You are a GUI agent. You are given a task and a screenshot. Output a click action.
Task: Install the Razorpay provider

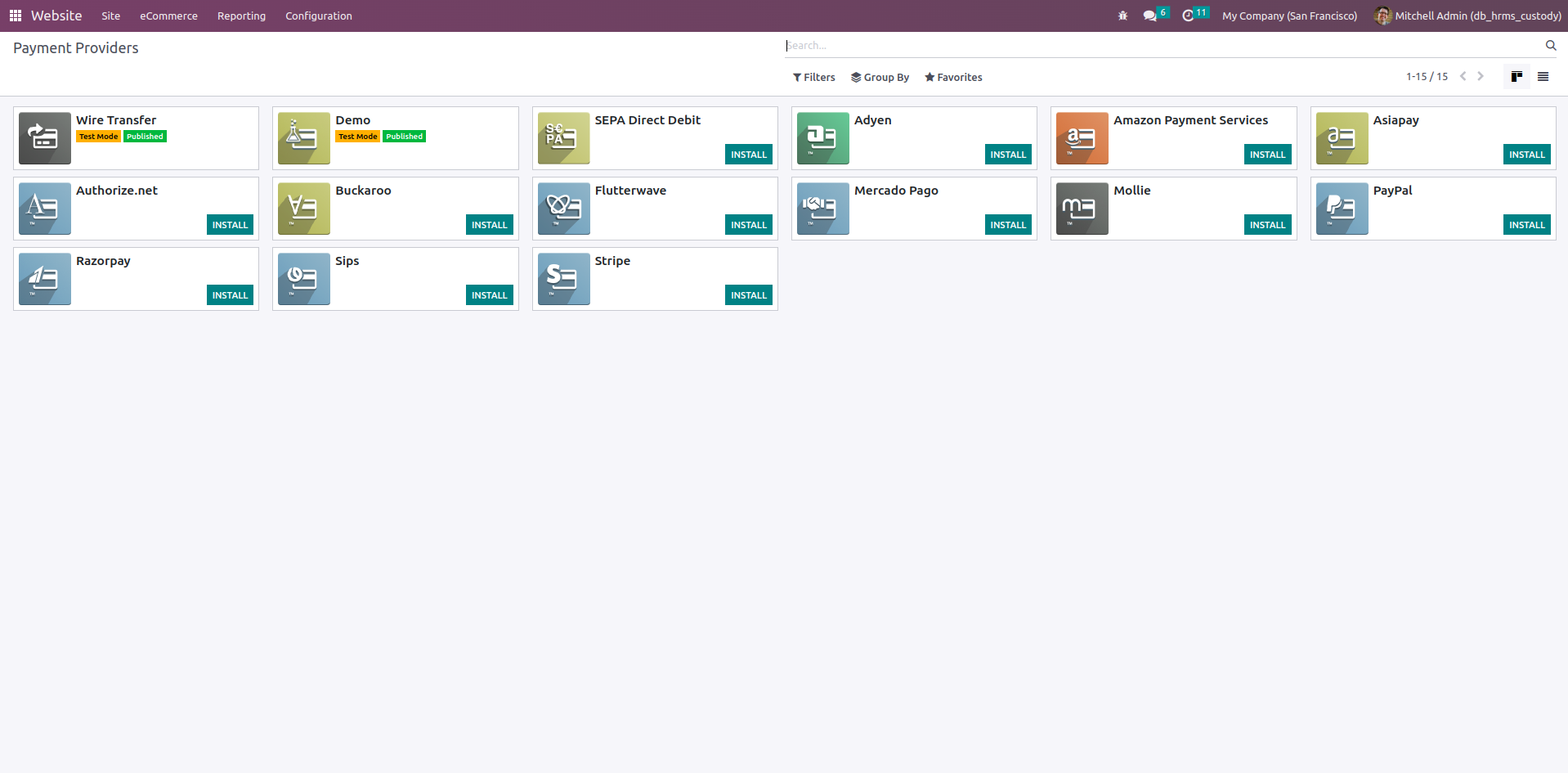(230, 295)
